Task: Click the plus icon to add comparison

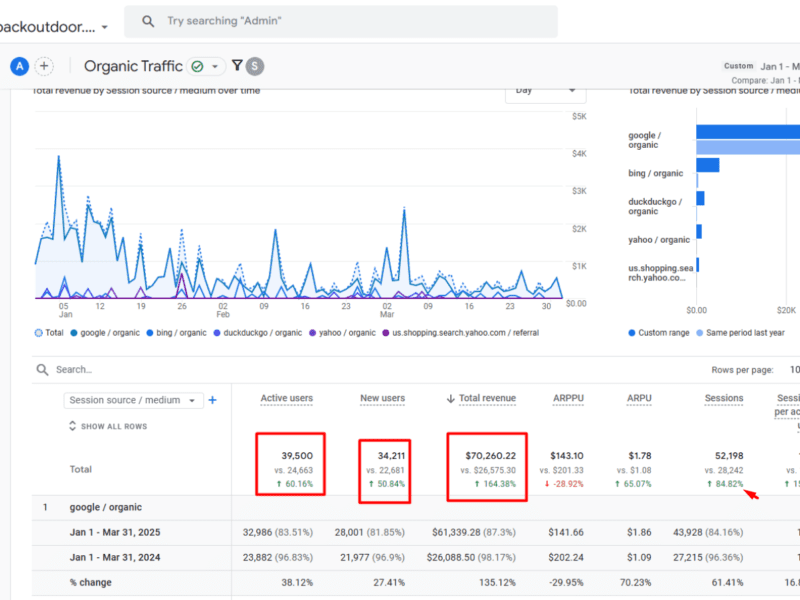Action: point(44,66)
